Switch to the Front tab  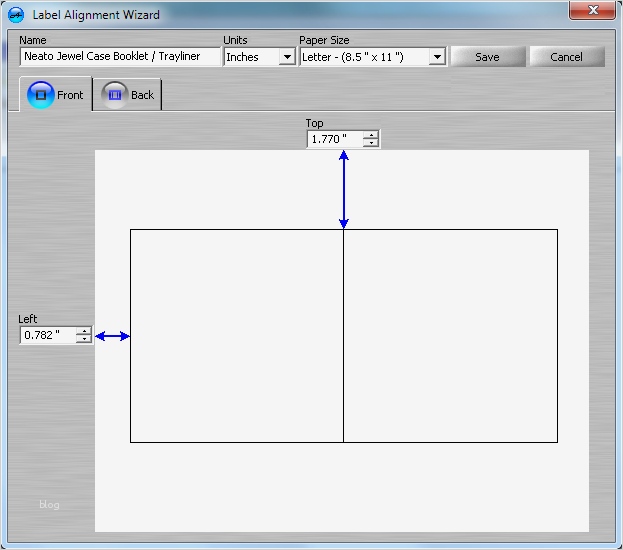tap(56, 95)
